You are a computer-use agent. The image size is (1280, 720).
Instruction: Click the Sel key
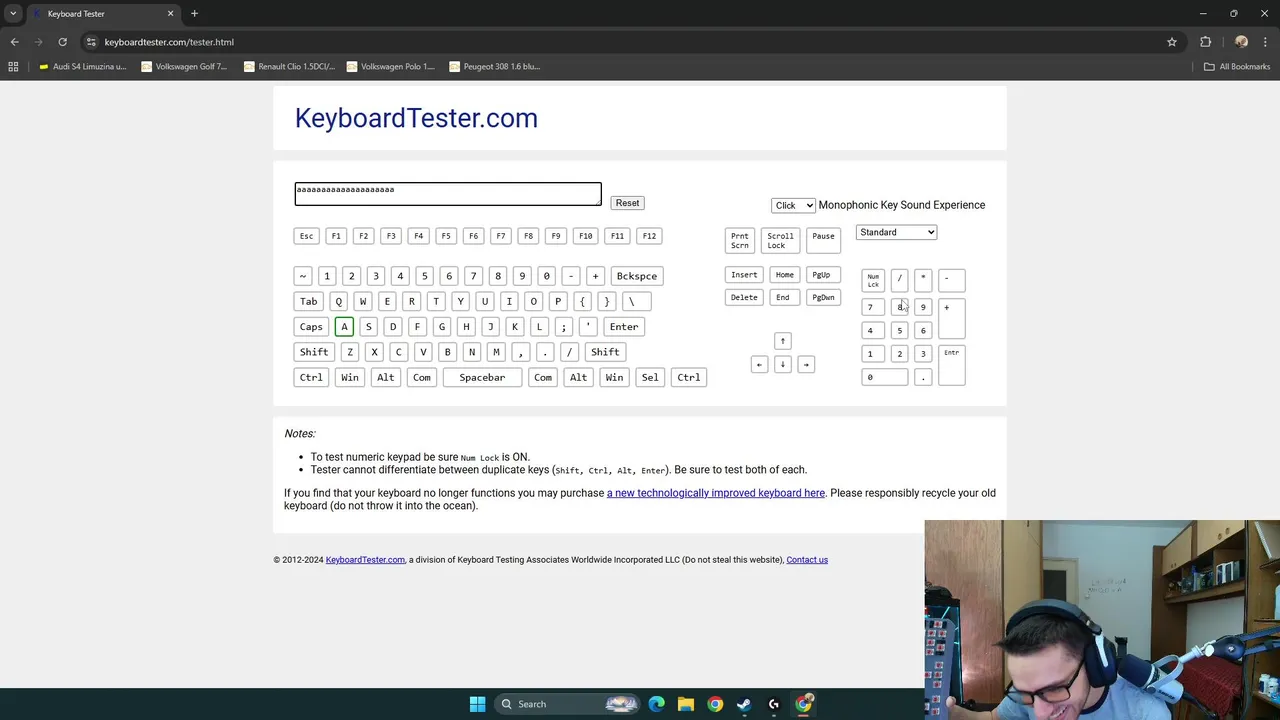point(650,377)
